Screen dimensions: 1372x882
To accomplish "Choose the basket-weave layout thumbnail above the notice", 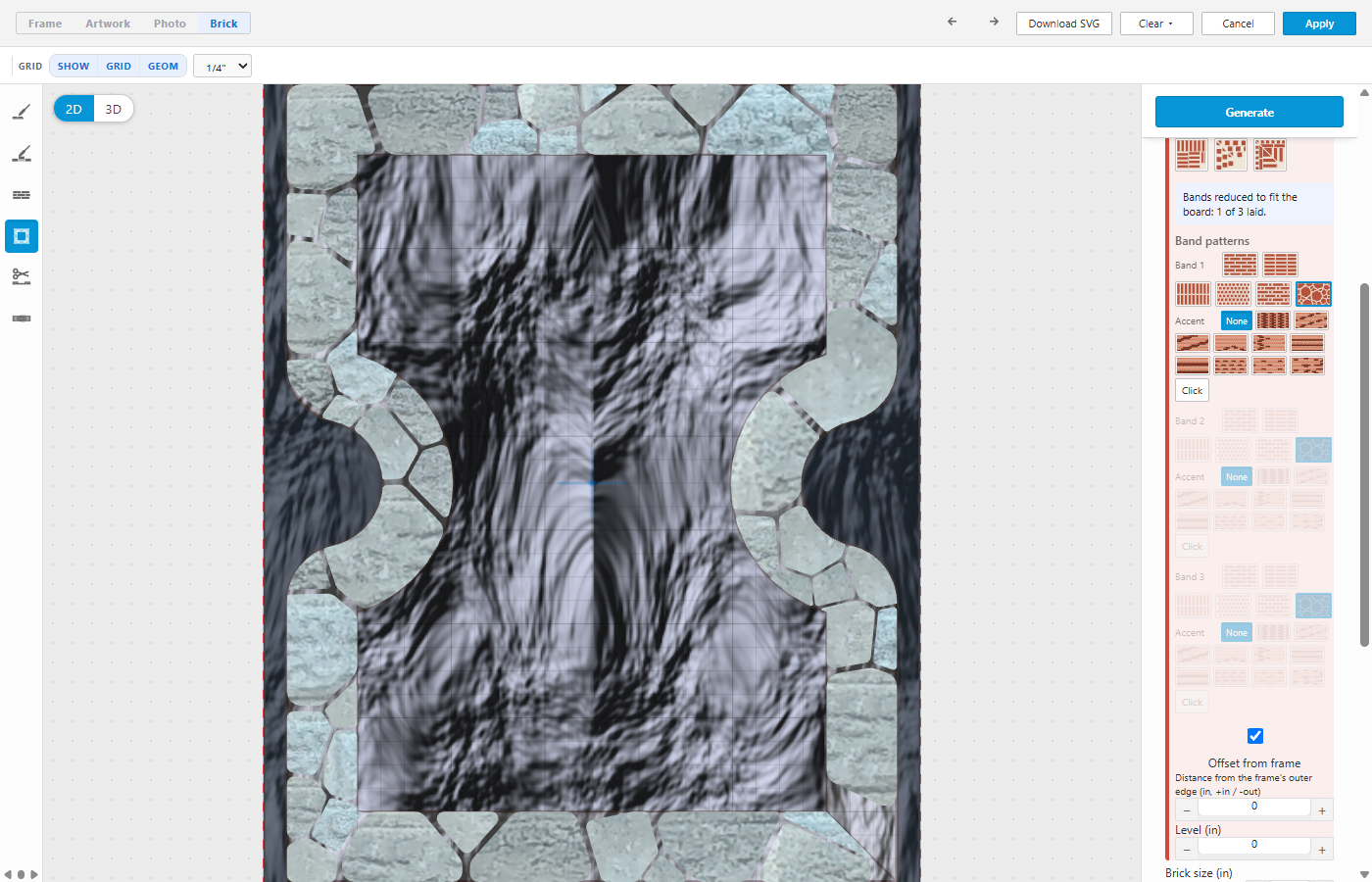I will pyautogui.click(x=1192, y=155).
